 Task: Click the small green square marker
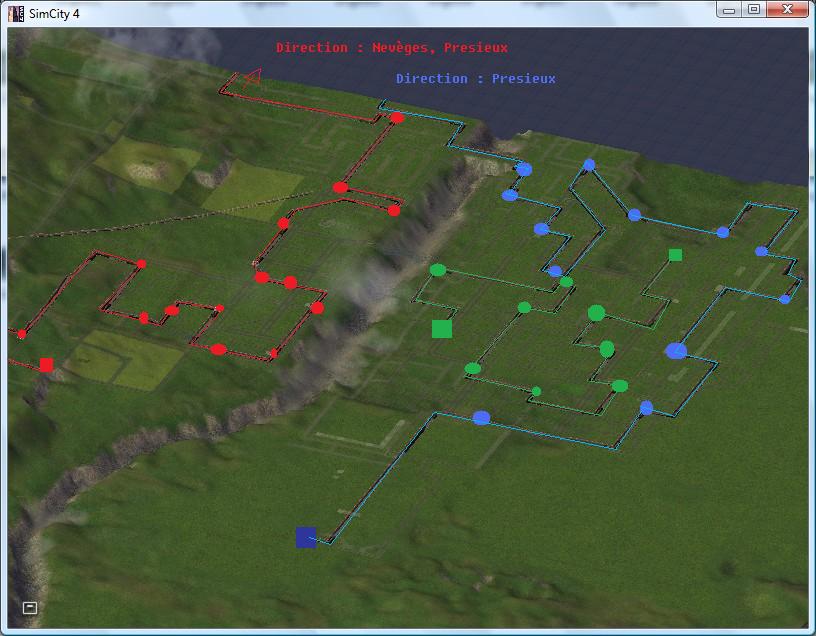675,255
